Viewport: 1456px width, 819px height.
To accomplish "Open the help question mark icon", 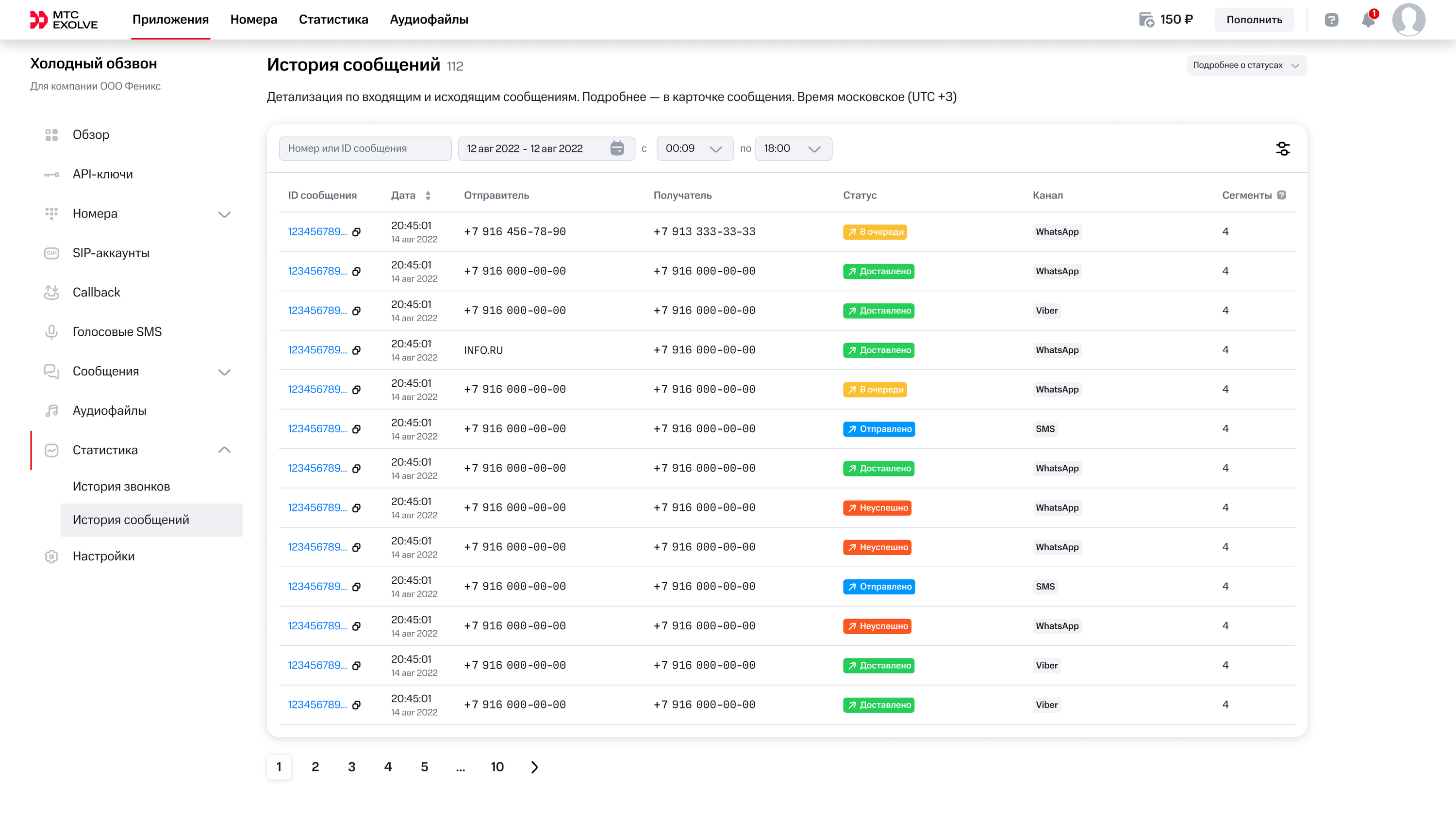I will coord(1331,20).
